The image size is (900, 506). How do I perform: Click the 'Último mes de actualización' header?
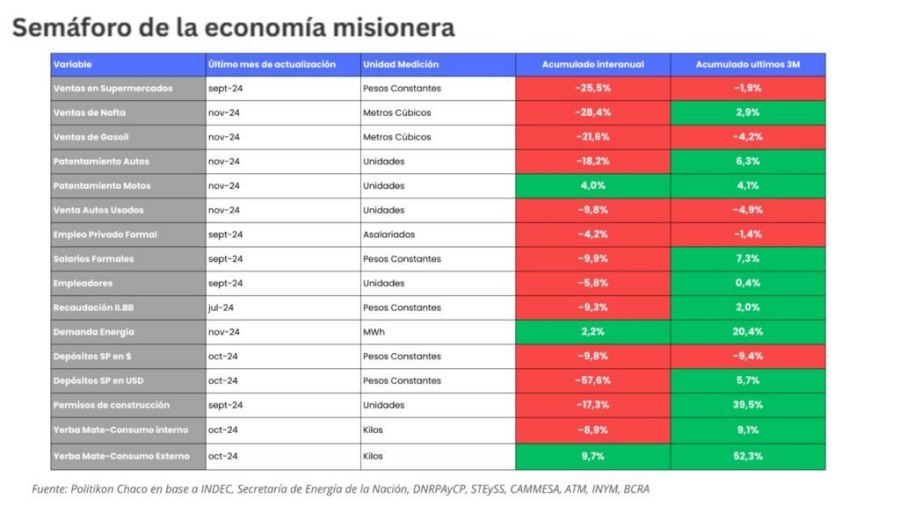coord(272,64)
